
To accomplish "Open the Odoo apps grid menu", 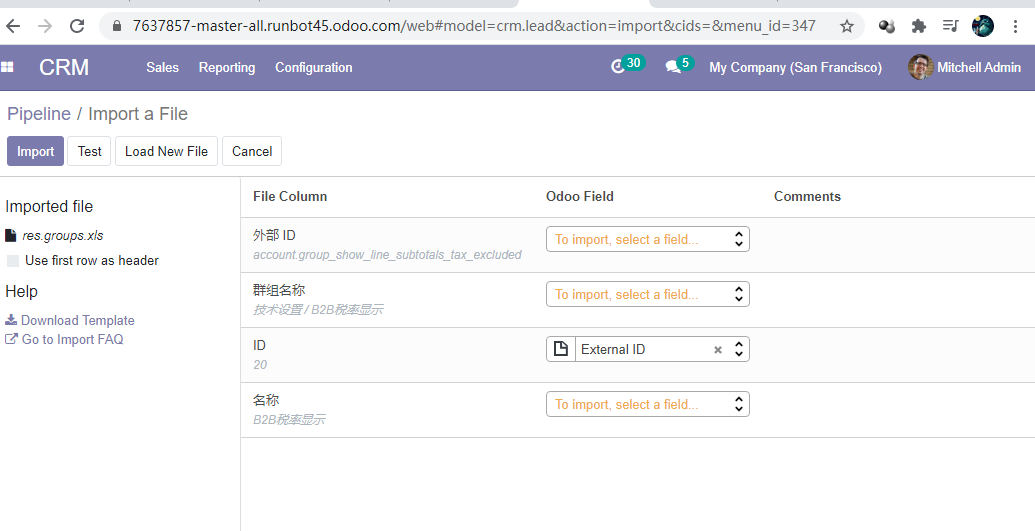I will [8, 67].
